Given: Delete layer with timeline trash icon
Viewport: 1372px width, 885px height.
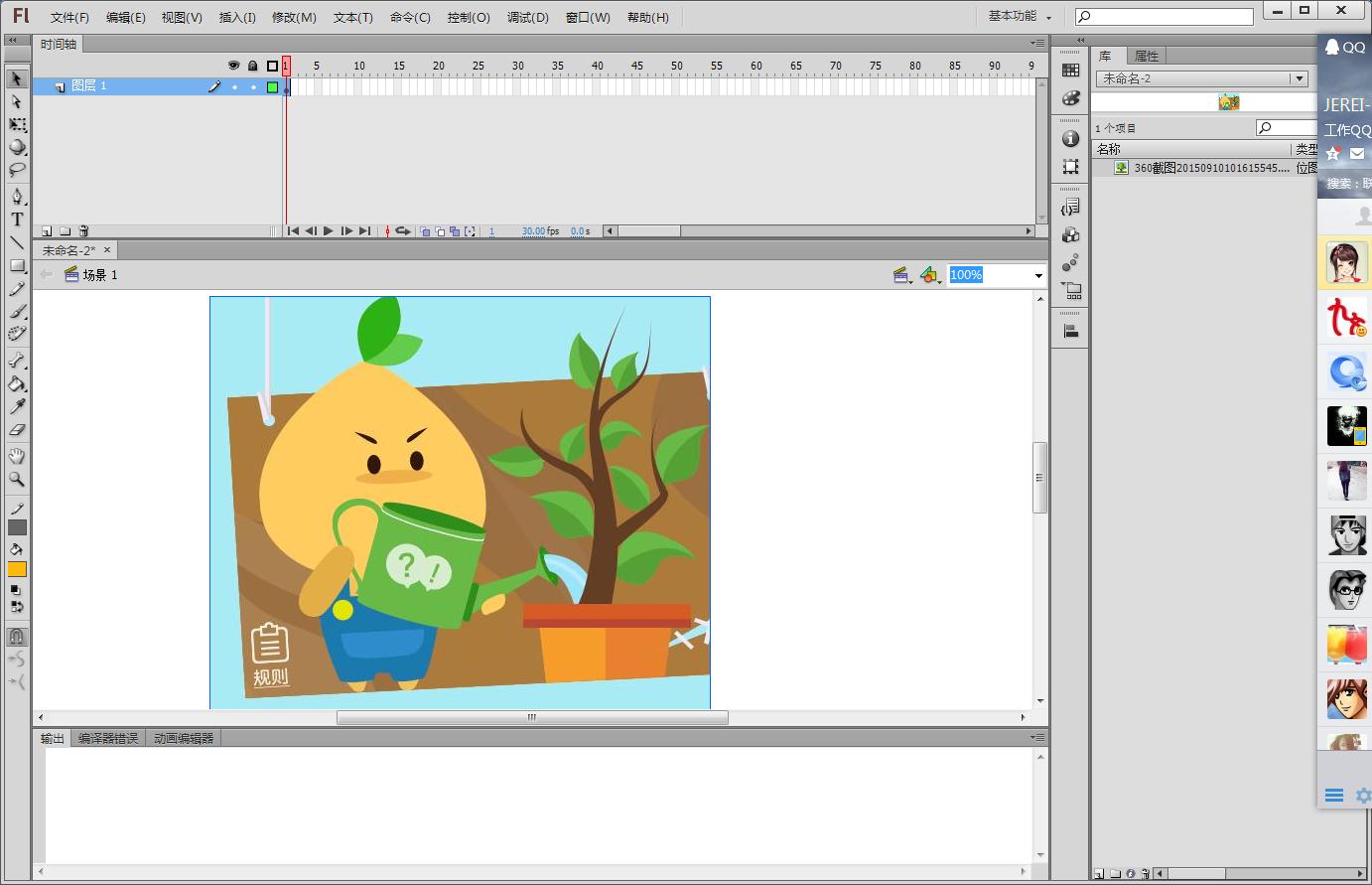Looking at the screenshot, I should (x=83, y=231).
